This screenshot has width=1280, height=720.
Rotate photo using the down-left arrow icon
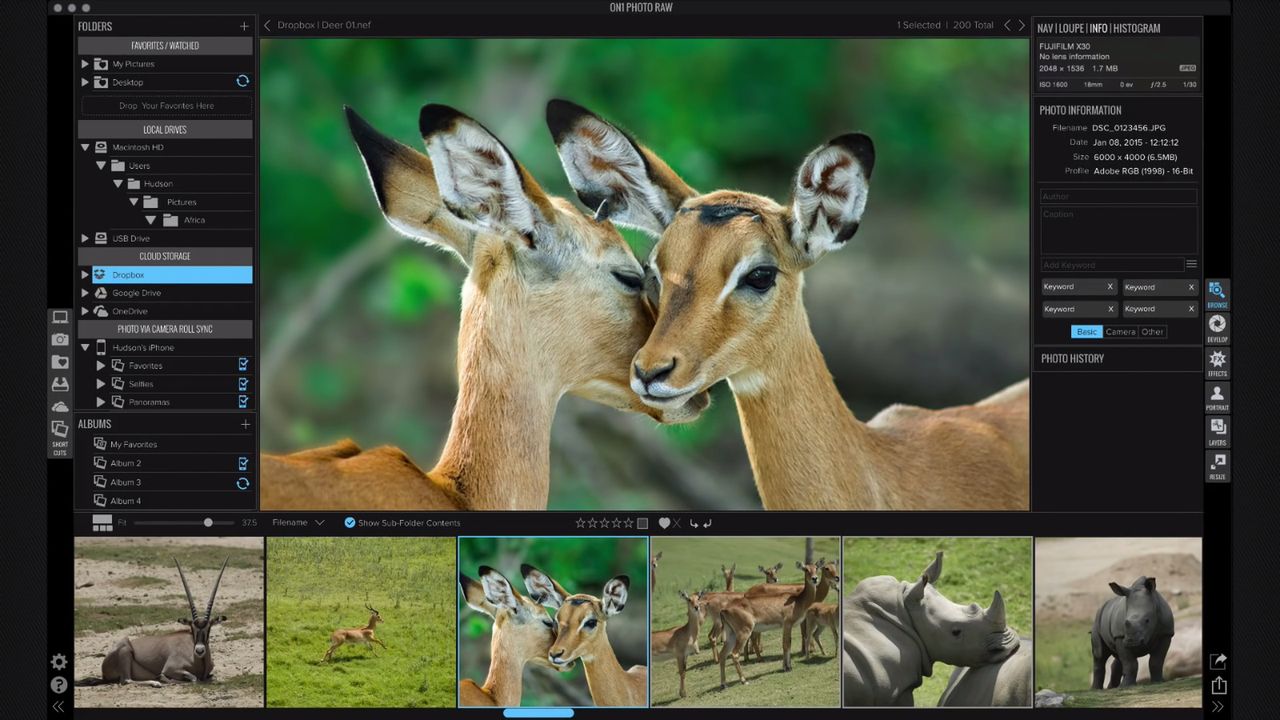(707, 523)
